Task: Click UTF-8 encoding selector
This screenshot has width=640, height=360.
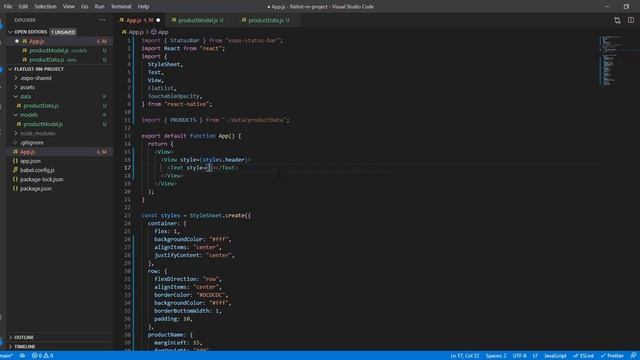Action: click(519, 356)
